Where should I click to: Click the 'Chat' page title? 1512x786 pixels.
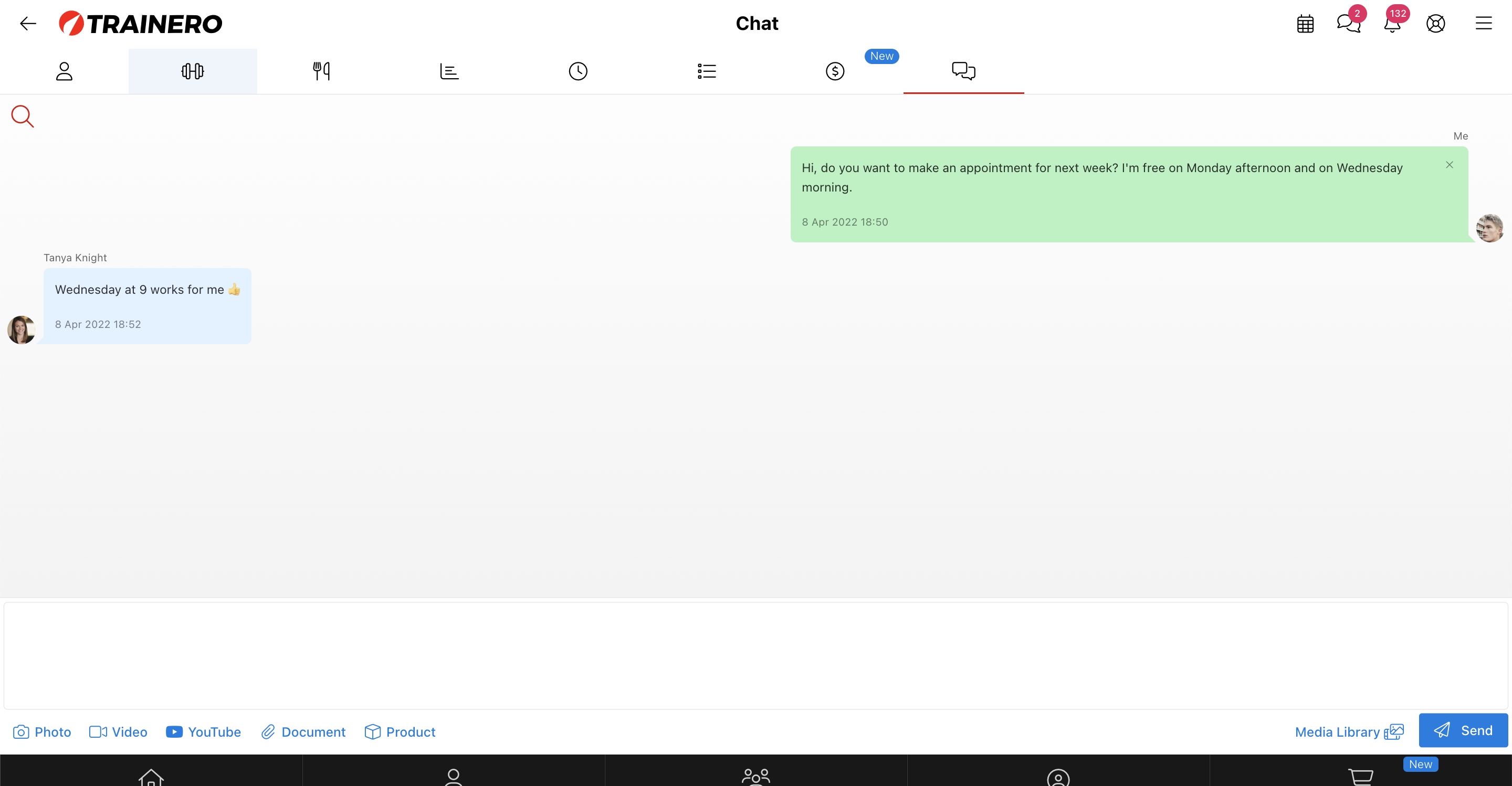pos(757,24)
